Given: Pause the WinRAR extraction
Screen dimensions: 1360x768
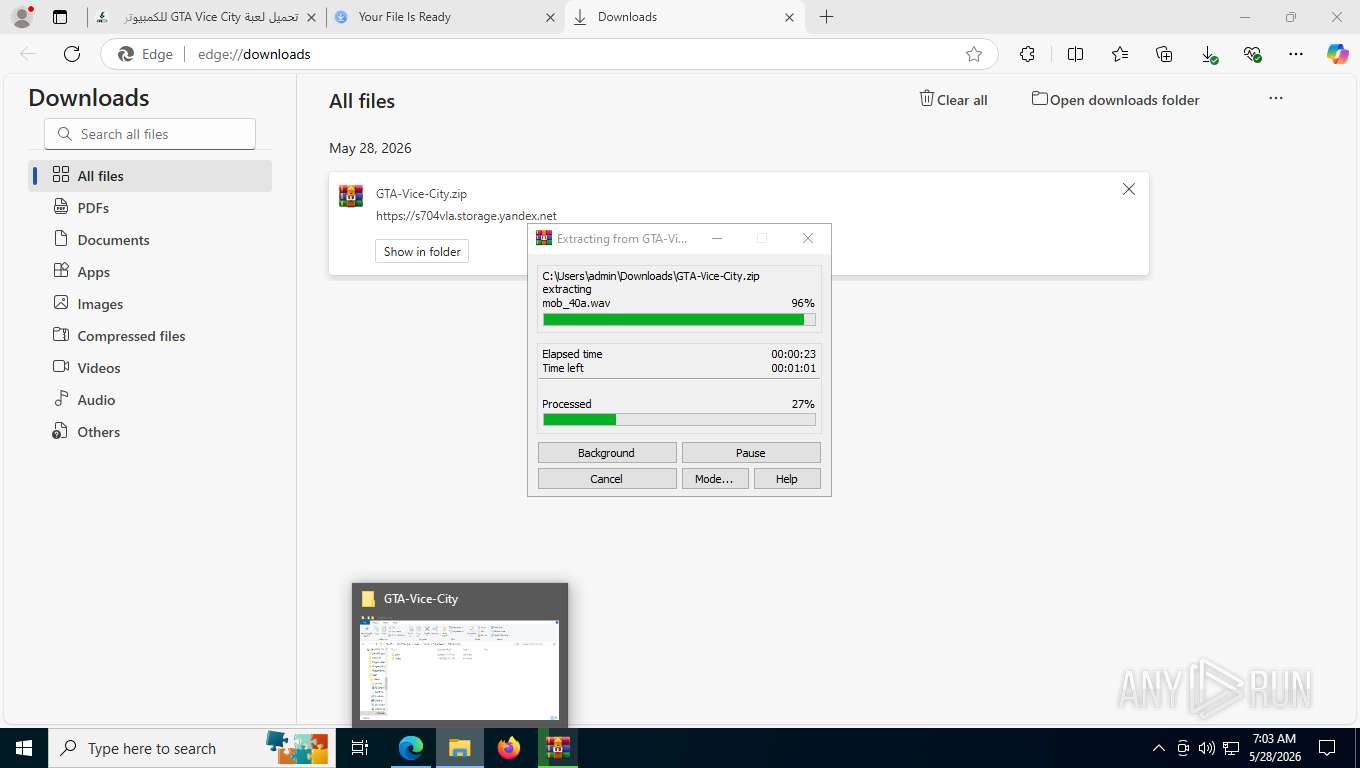Looking at the screenshot, I should 751,453.
